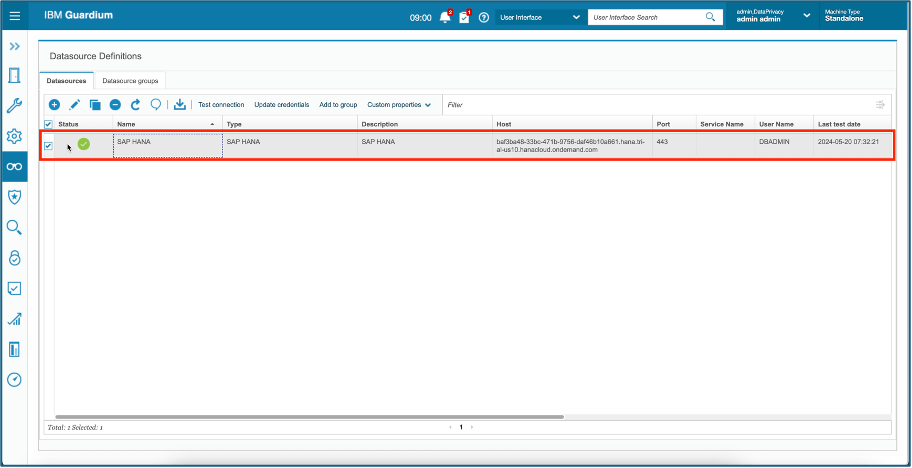Open the wrench setup icon in sidebar
This screenshot has height=468, width=912.
pyautogui.click(x=15, y=106)
